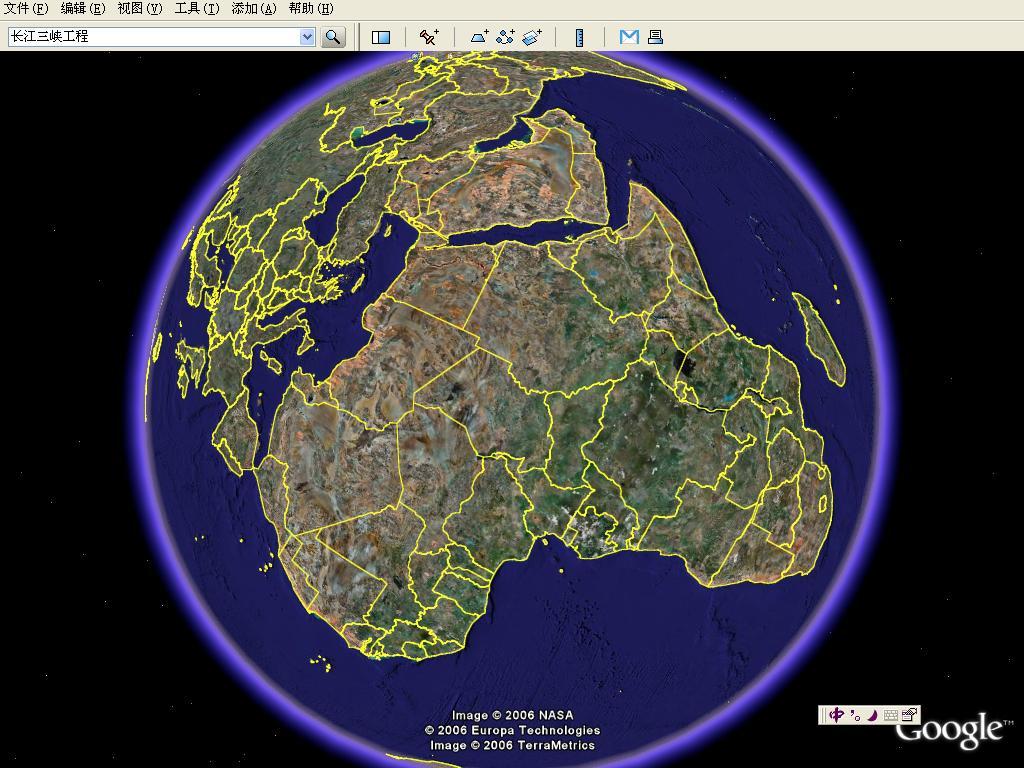Add a placemark with the pushpin icon
The width and height of the screenshot is (1024, 768).
click(x=429, y=37)
